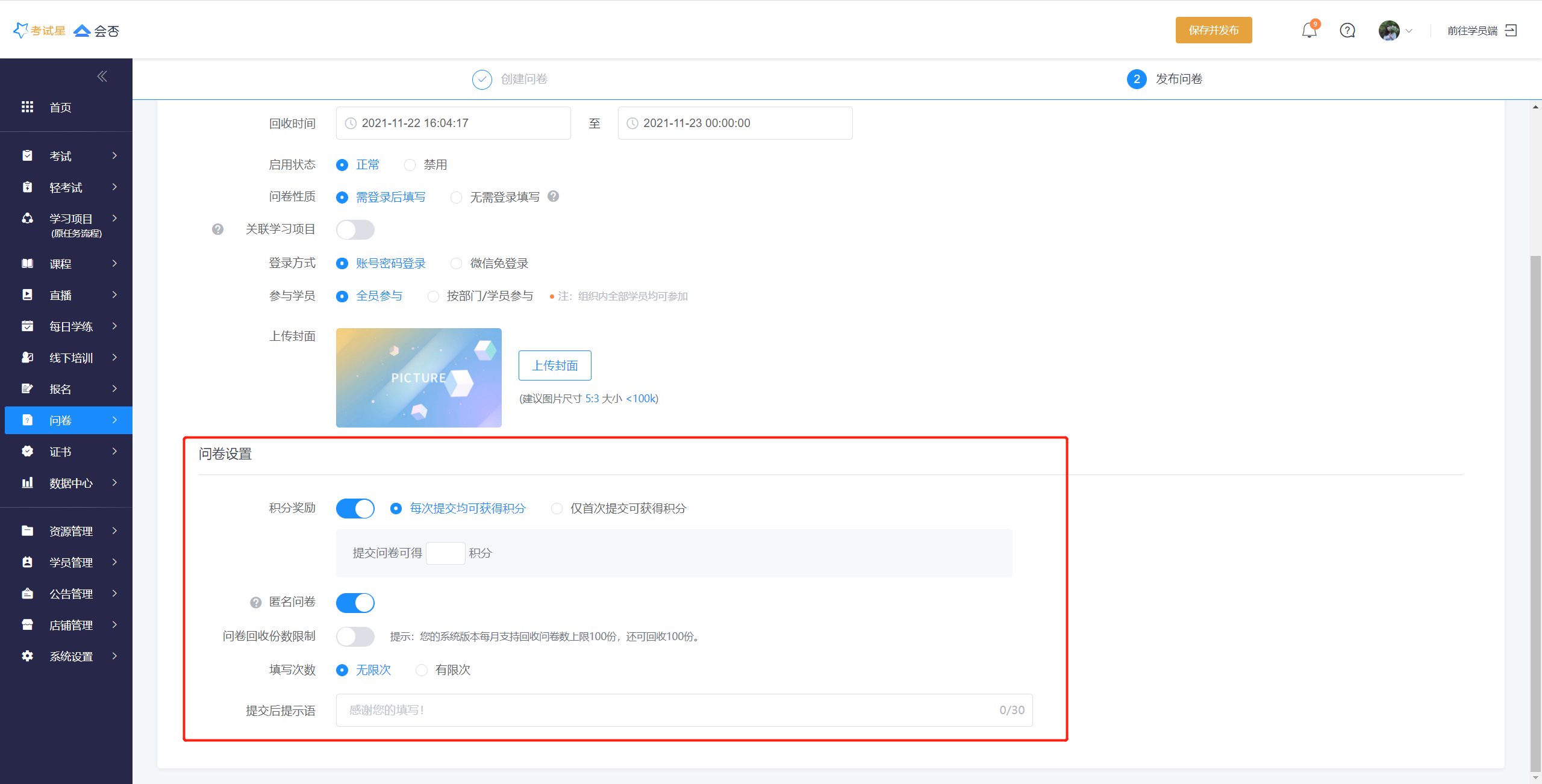
Task: Turn off the 匿名问卷 toggle
Action: (355, 602)
